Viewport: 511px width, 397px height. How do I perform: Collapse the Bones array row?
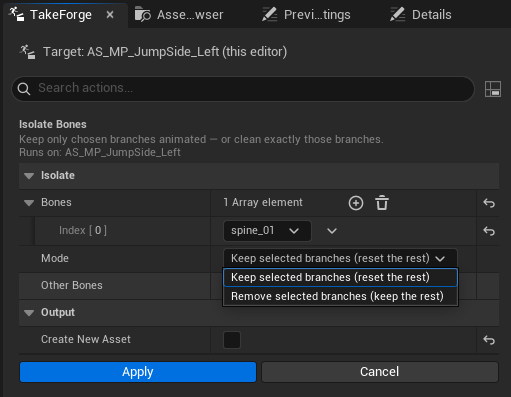point(29,203)
